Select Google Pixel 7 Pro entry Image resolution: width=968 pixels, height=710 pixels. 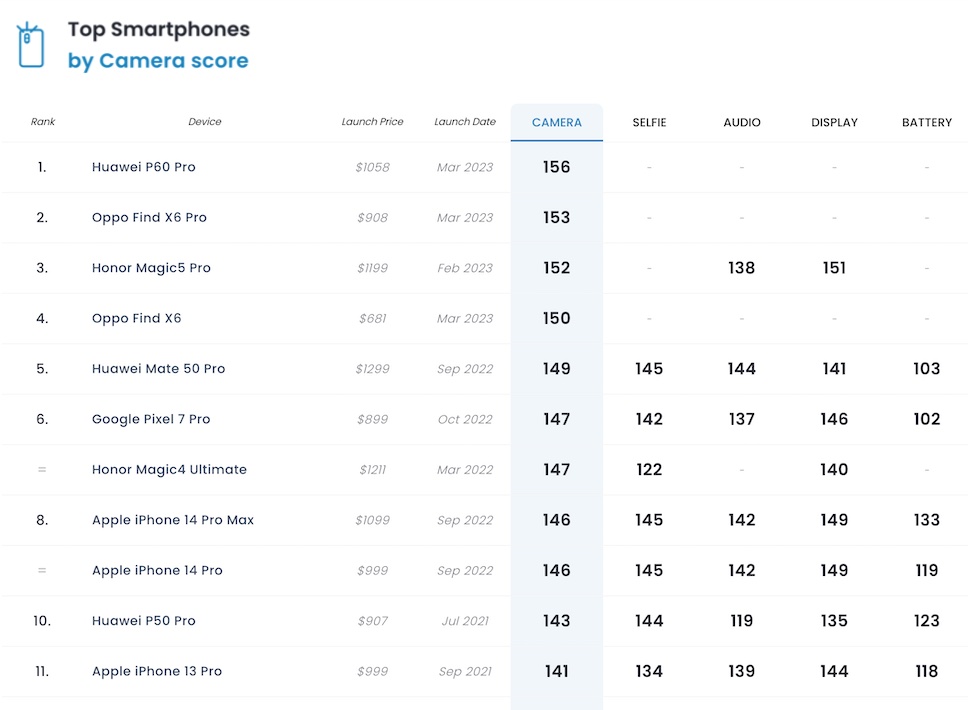coord(151,419)
